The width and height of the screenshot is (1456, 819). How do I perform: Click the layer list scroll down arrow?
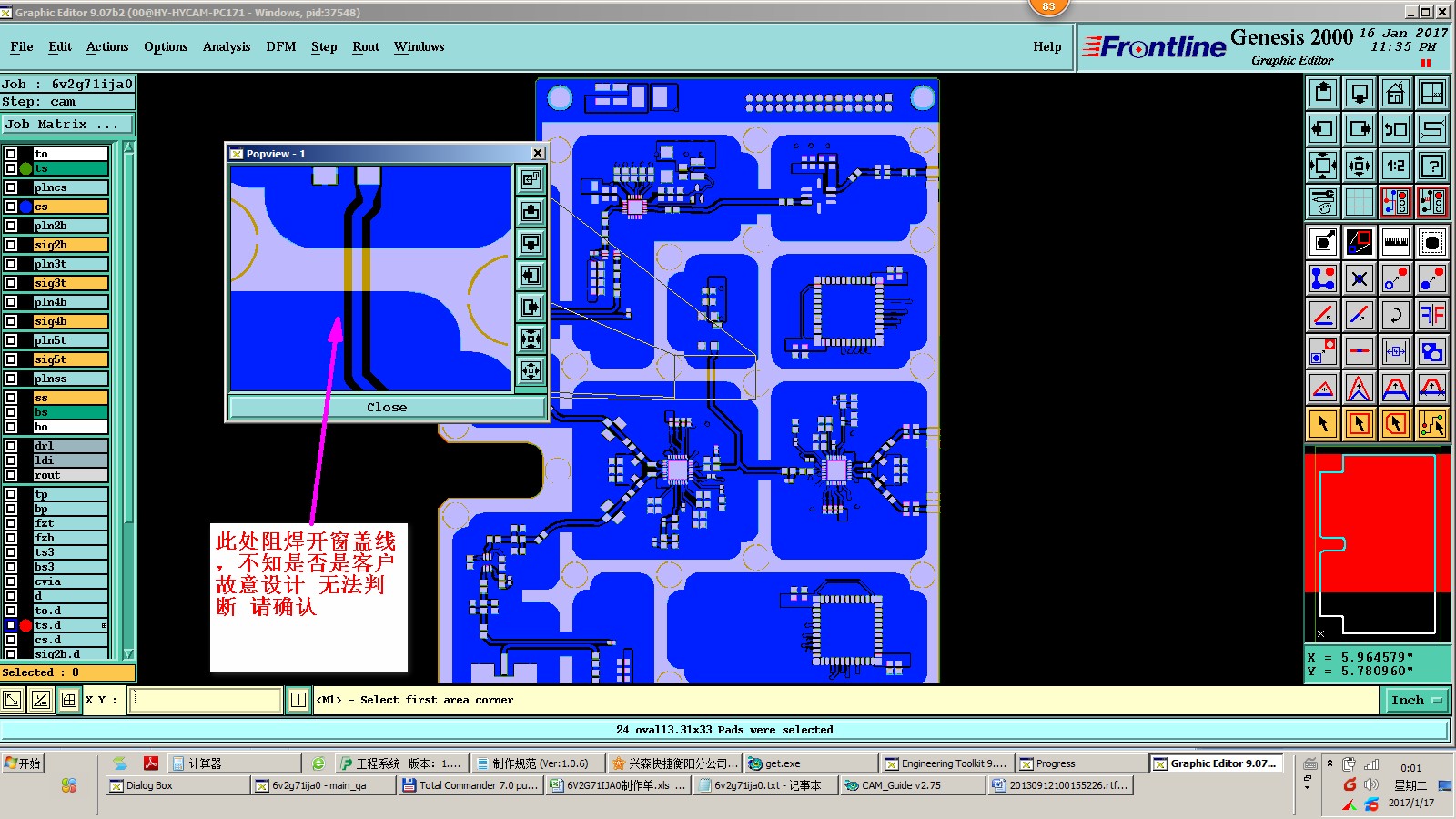pos(128,653)
